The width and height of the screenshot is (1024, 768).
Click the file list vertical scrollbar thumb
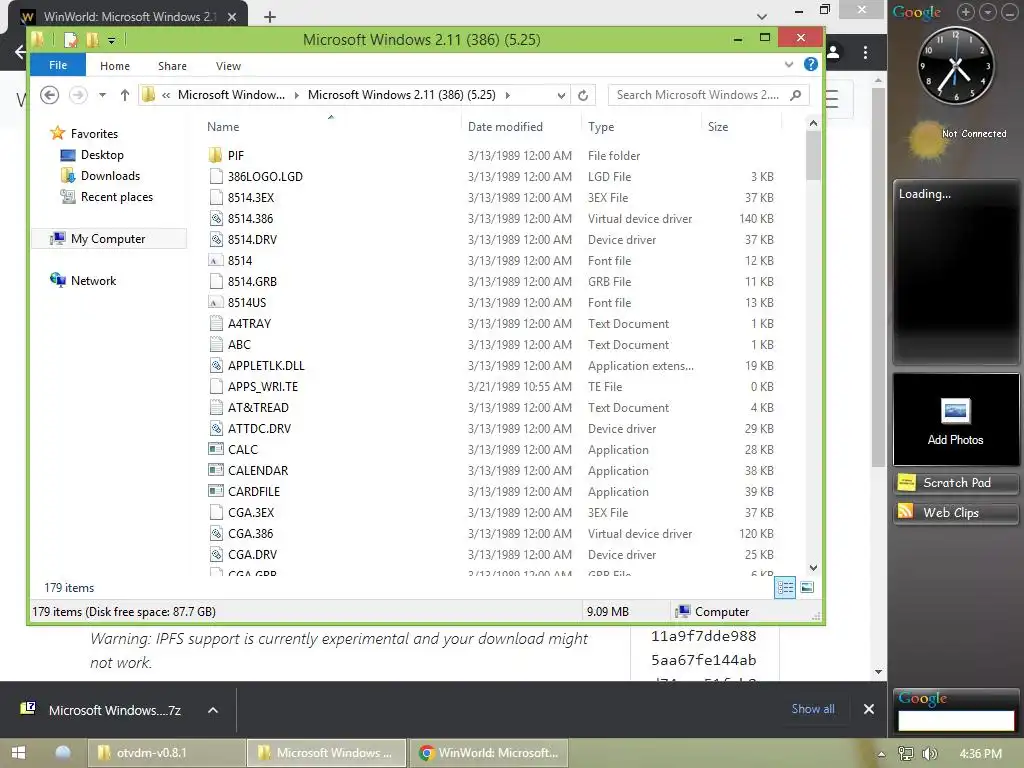click(x=813, y=155)
